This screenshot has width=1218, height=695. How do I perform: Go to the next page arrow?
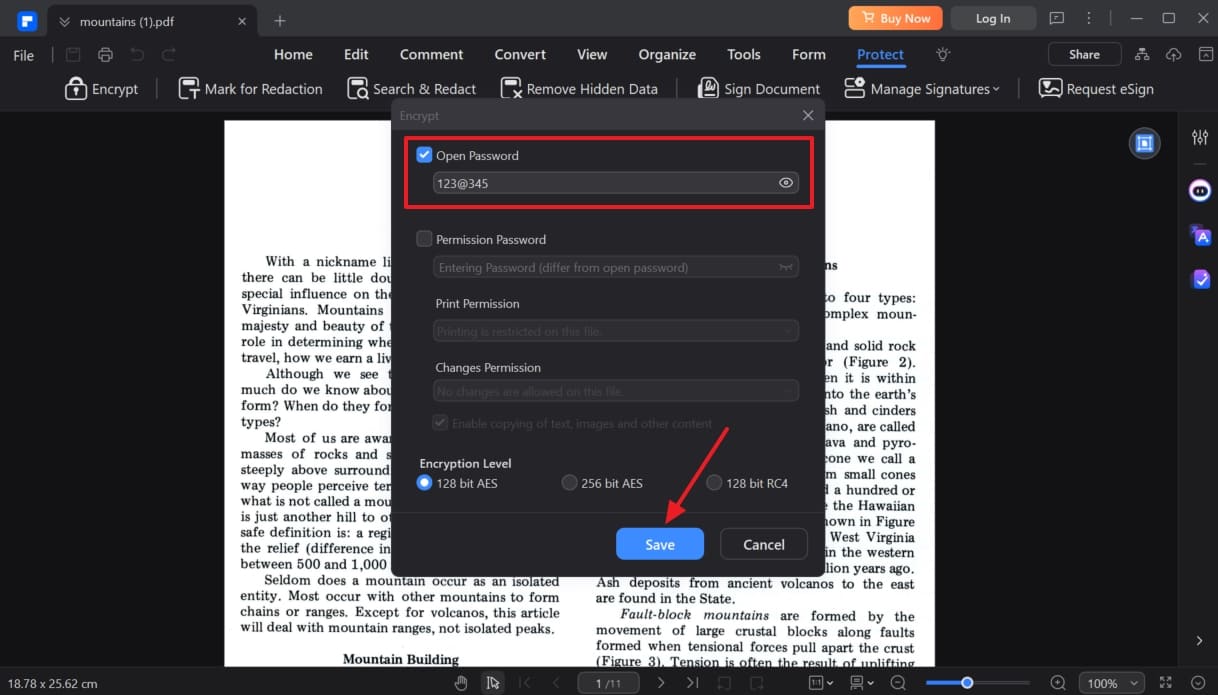(662, 683)
